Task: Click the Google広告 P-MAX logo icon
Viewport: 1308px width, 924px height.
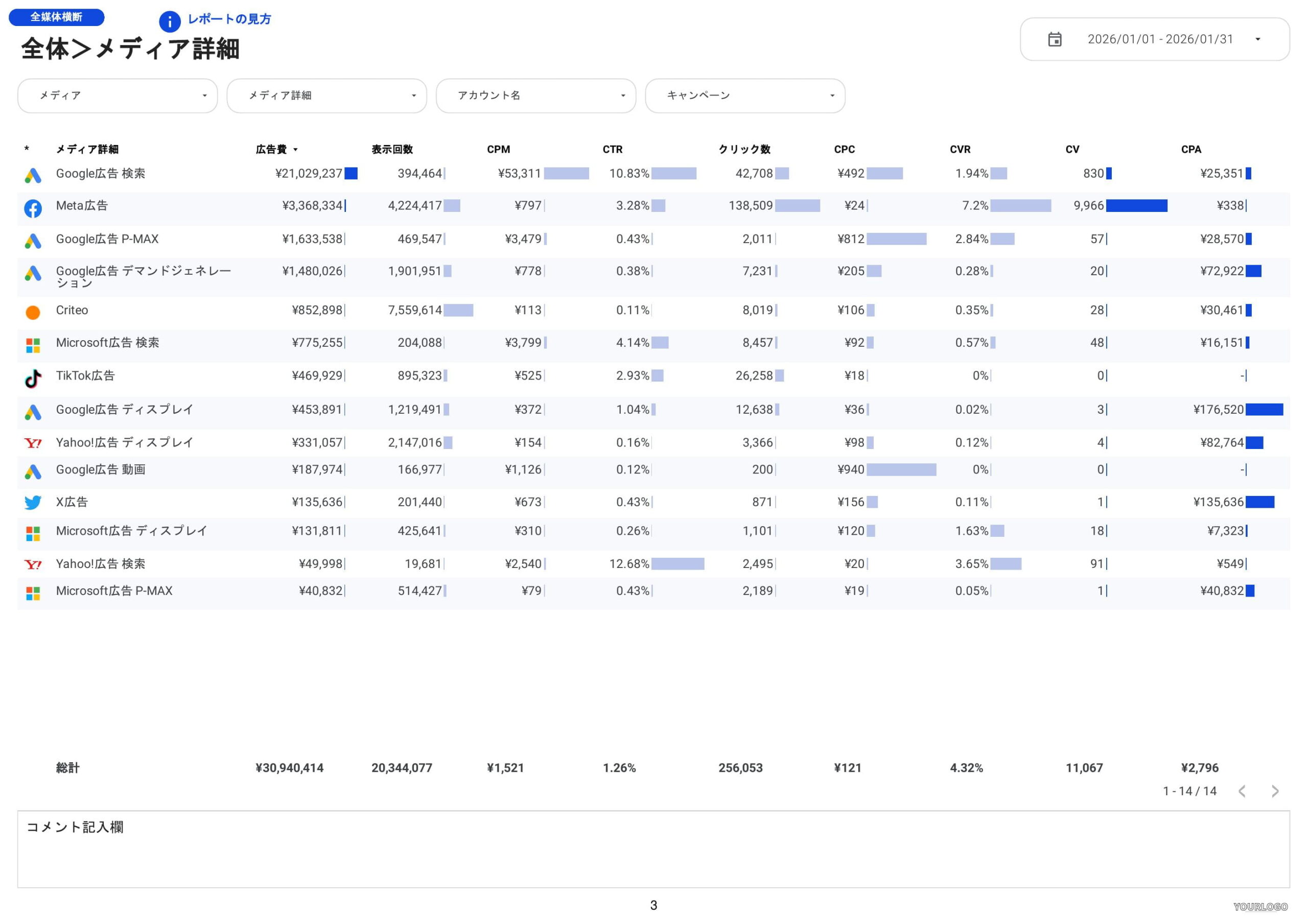Action: tap(33, 241)
